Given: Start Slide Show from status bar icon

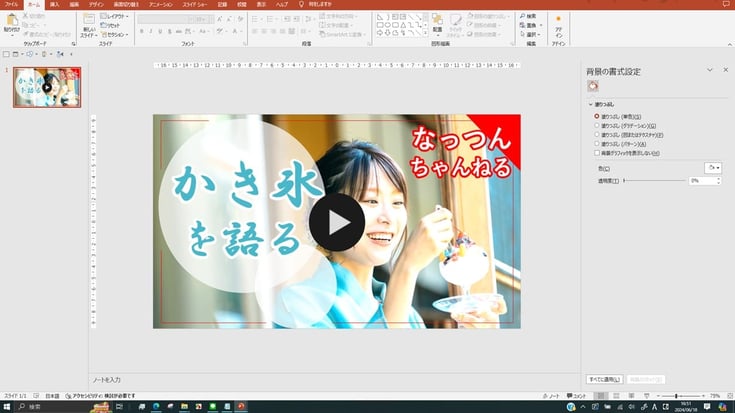Looking at the screenshot, I should [647, 396].
